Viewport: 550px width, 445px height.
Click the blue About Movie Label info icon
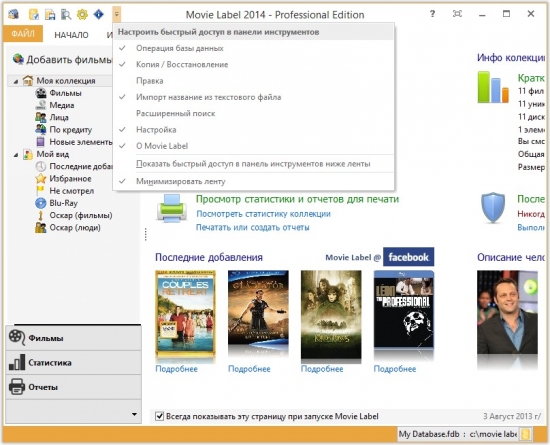coord(99,14)
